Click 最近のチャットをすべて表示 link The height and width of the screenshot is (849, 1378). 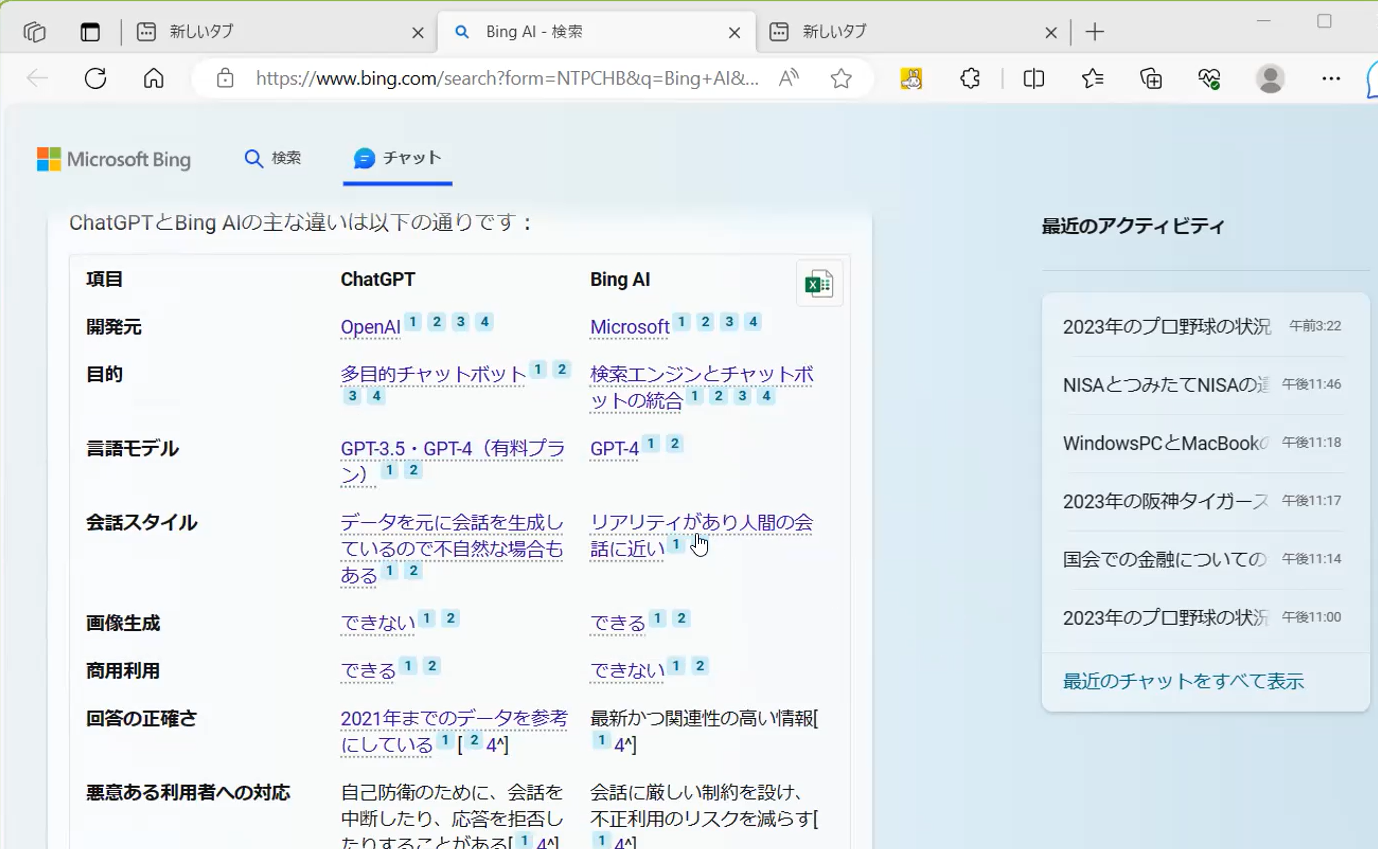click(x=1183, y=682)
